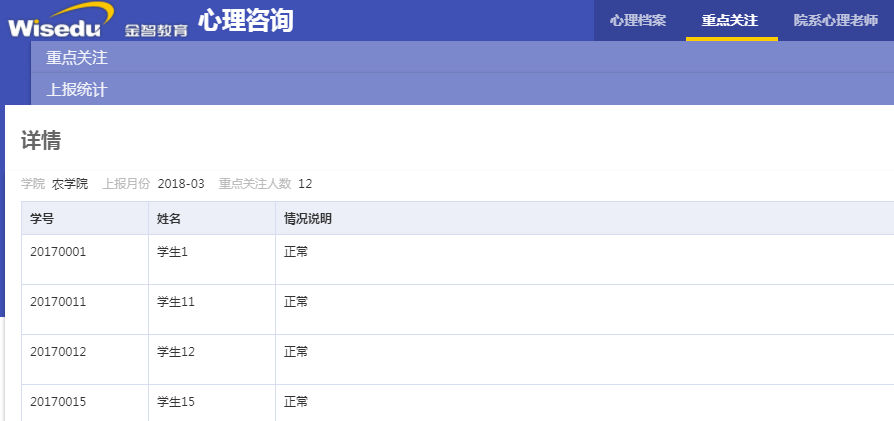Click the 情况说明 column header
The image size is (894, 421).
(584, 218)
